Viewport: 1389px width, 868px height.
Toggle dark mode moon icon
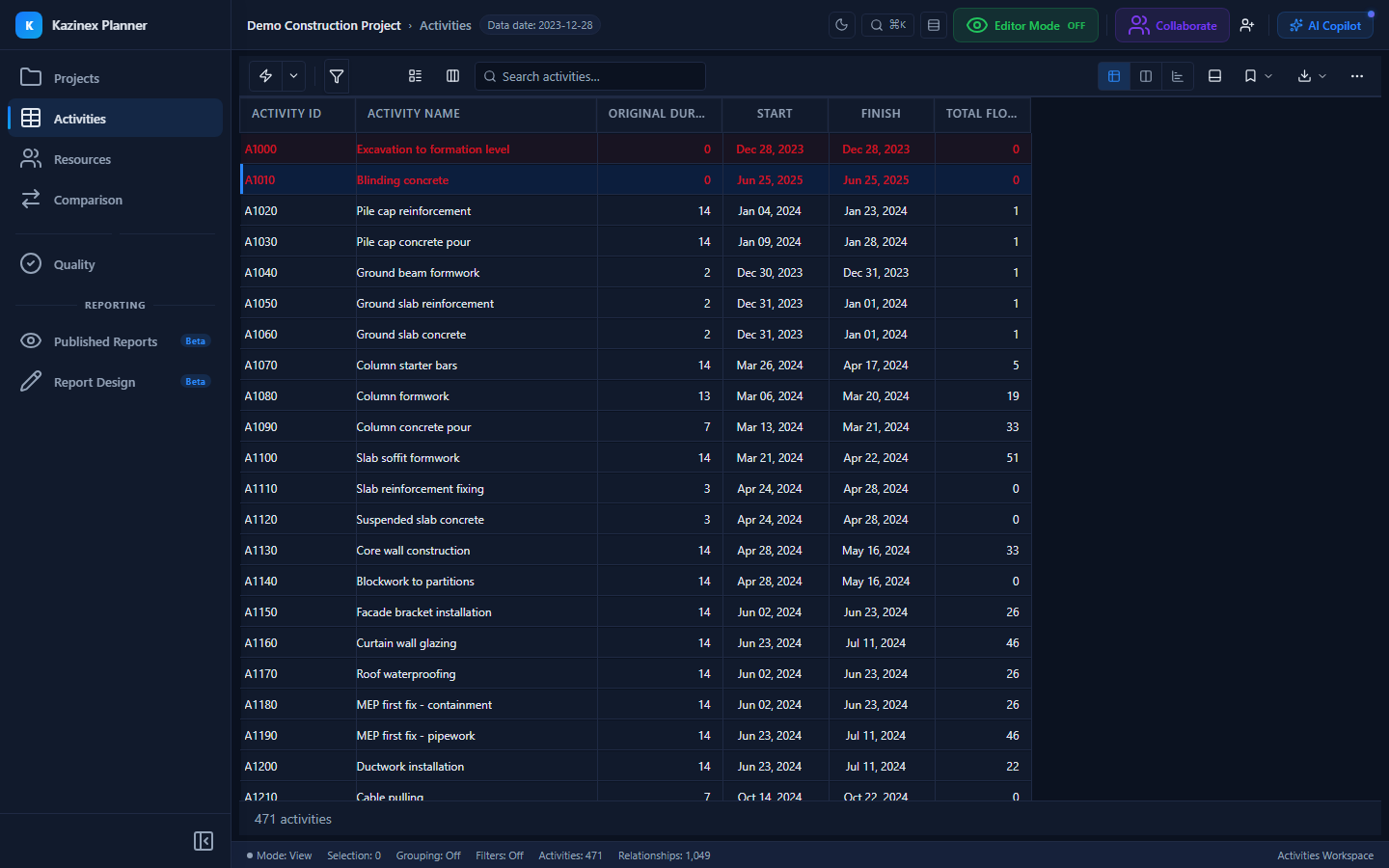tap(842, 25)
